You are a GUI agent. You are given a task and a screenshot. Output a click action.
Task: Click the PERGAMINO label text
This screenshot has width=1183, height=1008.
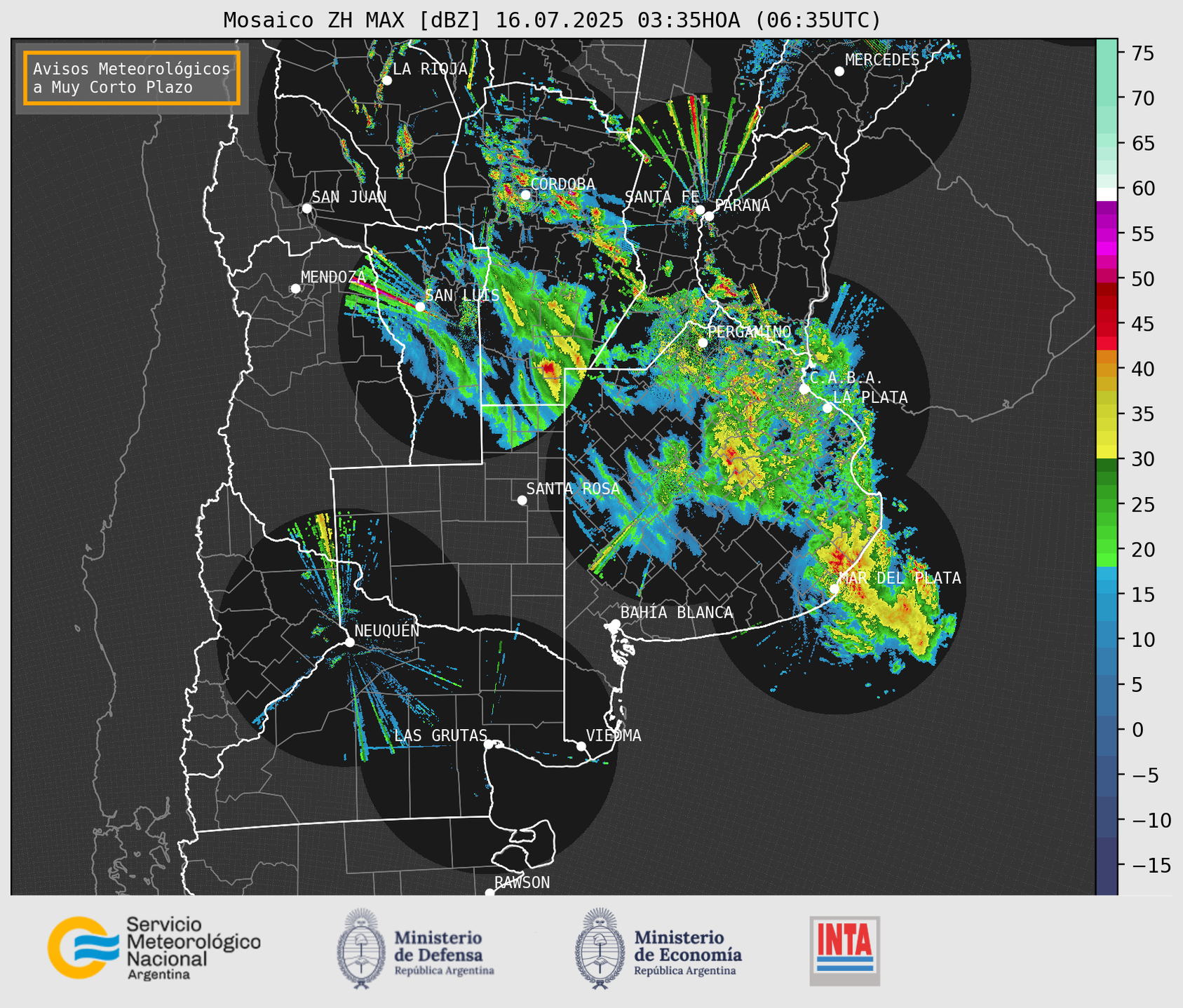coord(749,332)
